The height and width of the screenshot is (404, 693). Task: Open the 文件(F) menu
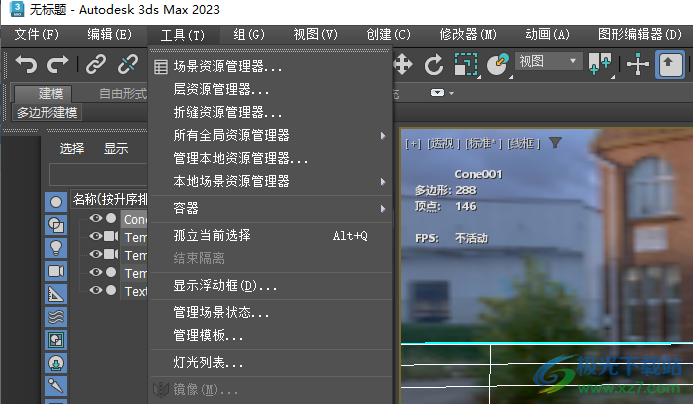[36, 34]
